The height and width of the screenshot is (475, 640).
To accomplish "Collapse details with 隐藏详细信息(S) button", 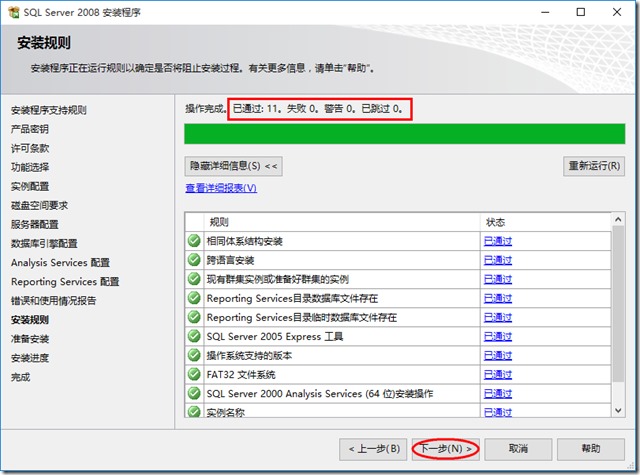I will (233, 166).
